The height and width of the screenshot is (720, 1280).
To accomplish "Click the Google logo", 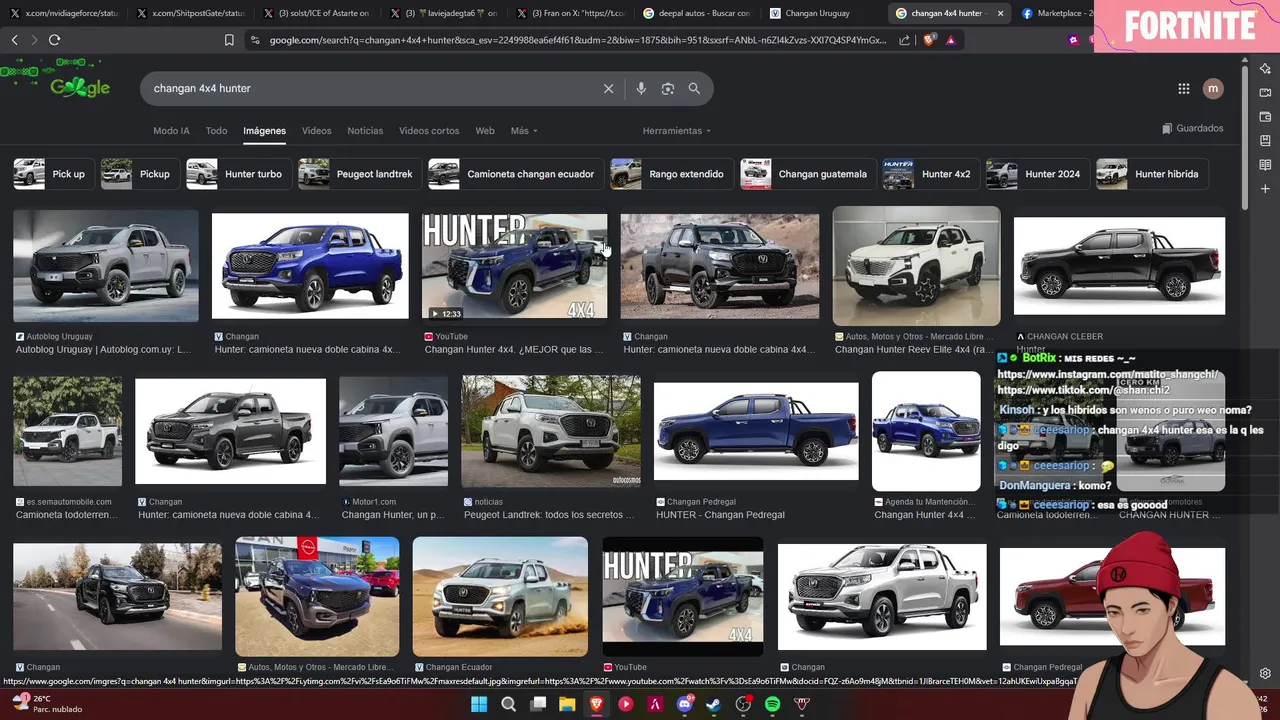I will coord(80,88).
